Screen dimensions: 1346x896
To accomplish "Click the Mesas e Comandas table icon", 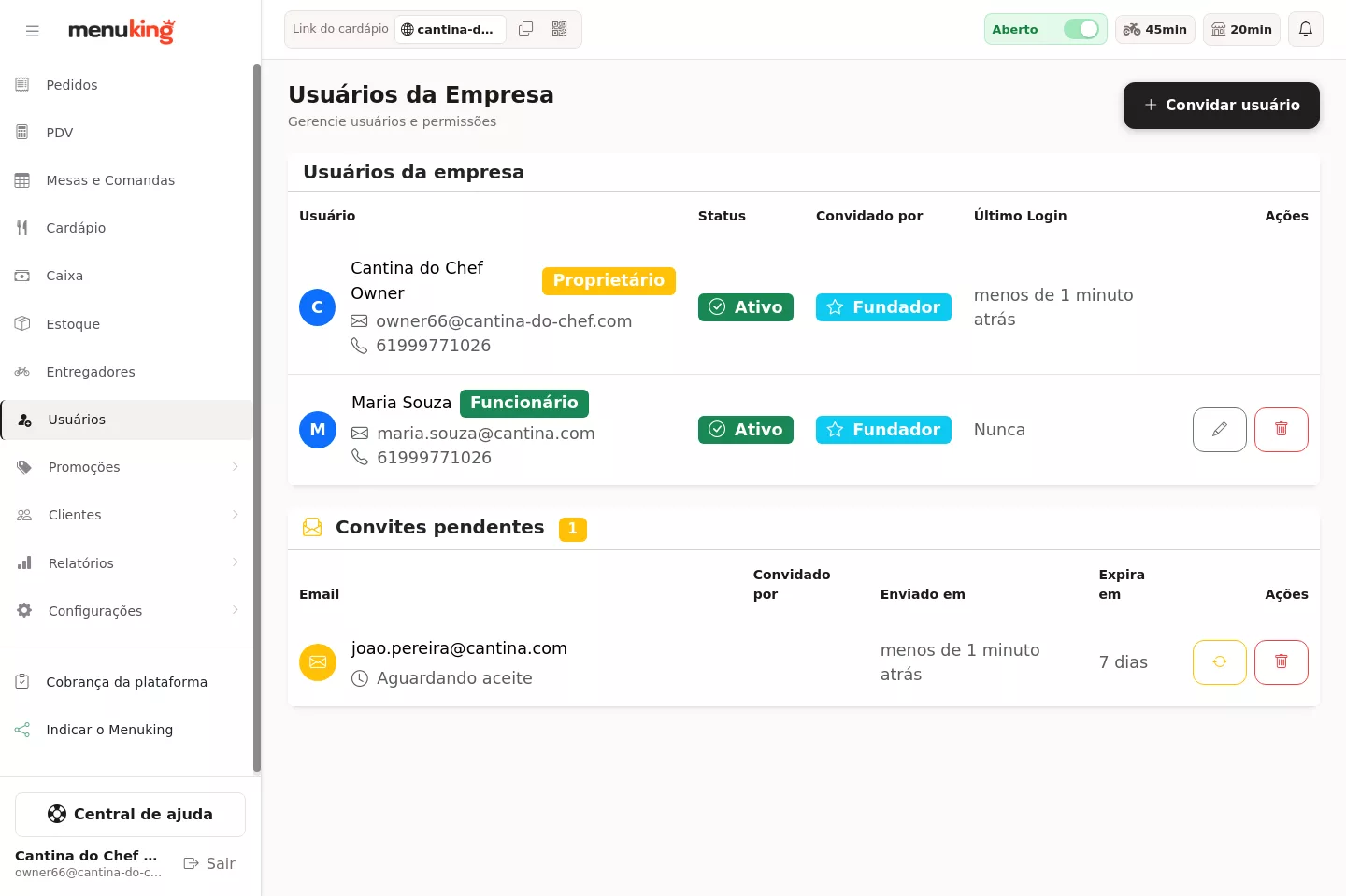I will pyautogui.click(x=22, y=180).
